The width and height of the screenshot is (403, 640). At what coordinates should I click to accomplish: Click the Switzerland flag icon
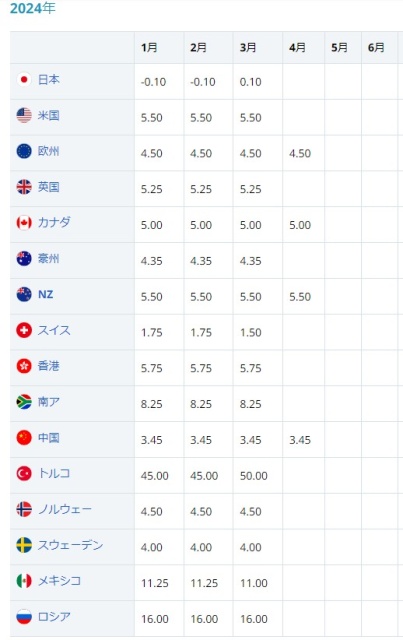pyautogui.click(x=24, y=330)
